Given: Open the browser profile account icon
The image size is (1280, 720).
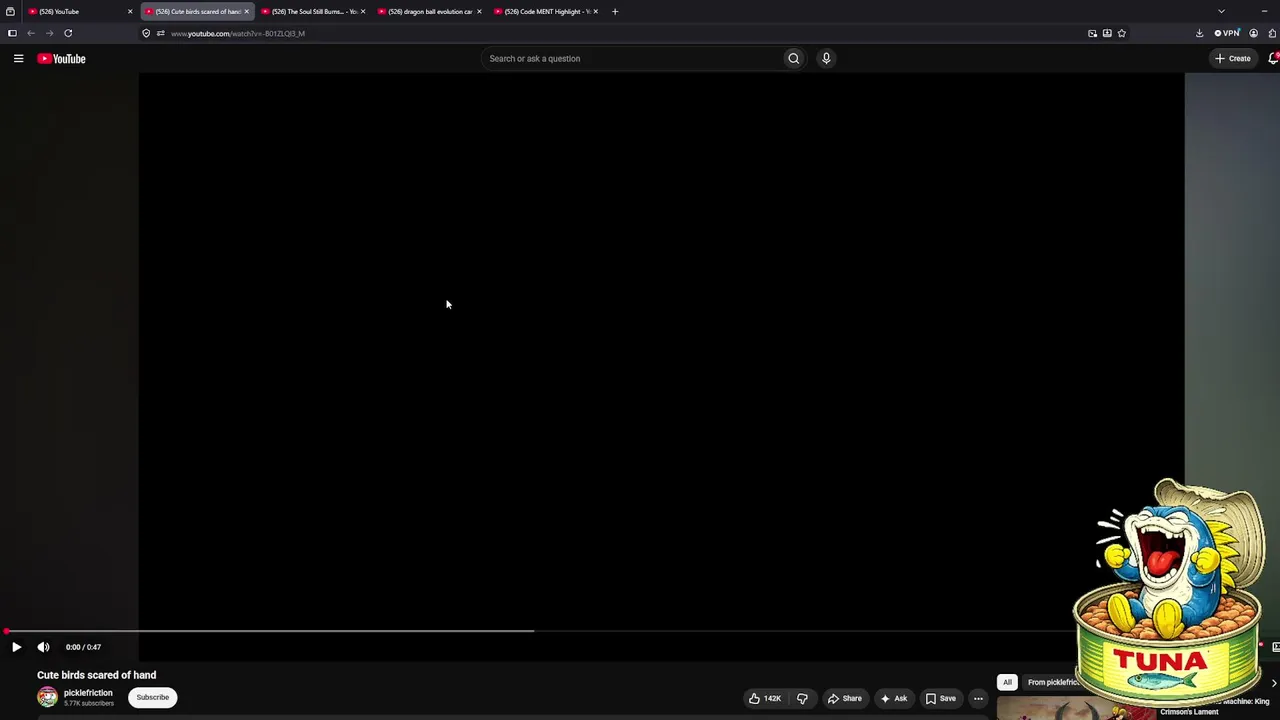Looking at the screenshot, I should tap(1253, 33).
